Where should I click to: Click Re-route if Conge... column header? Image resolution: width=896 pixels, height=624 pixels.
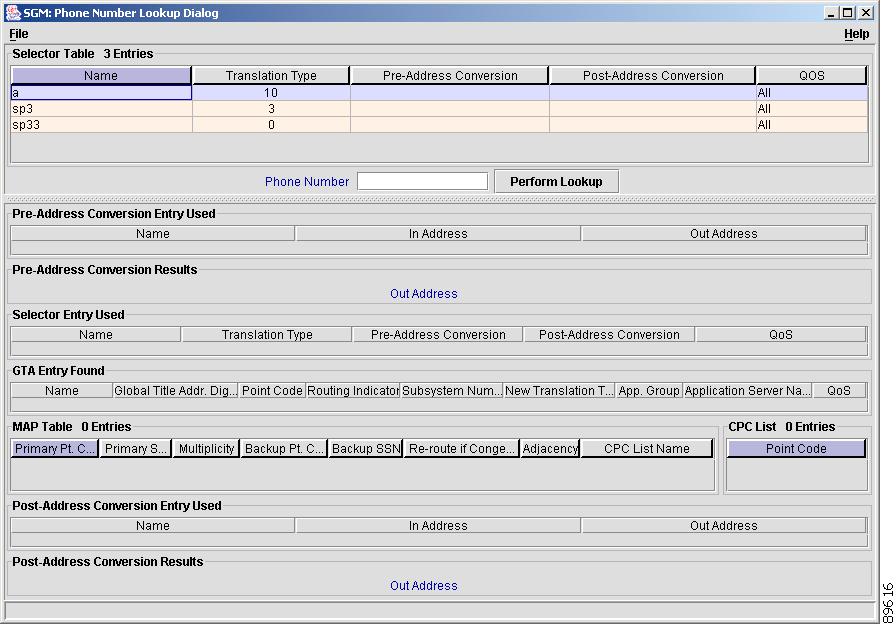pyautogui.click(x=462, y=449)
